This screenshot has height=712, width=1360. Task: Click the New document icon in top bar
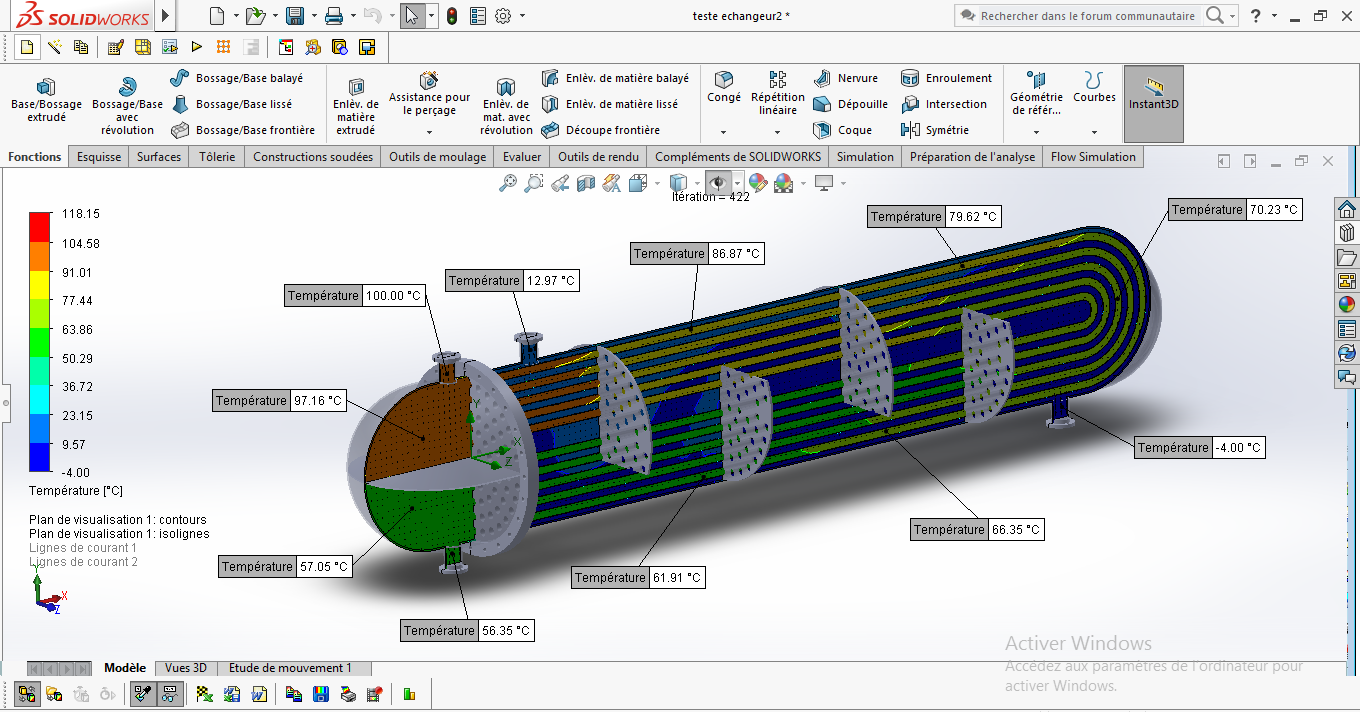pyautogui.click(x=217, y=16)
